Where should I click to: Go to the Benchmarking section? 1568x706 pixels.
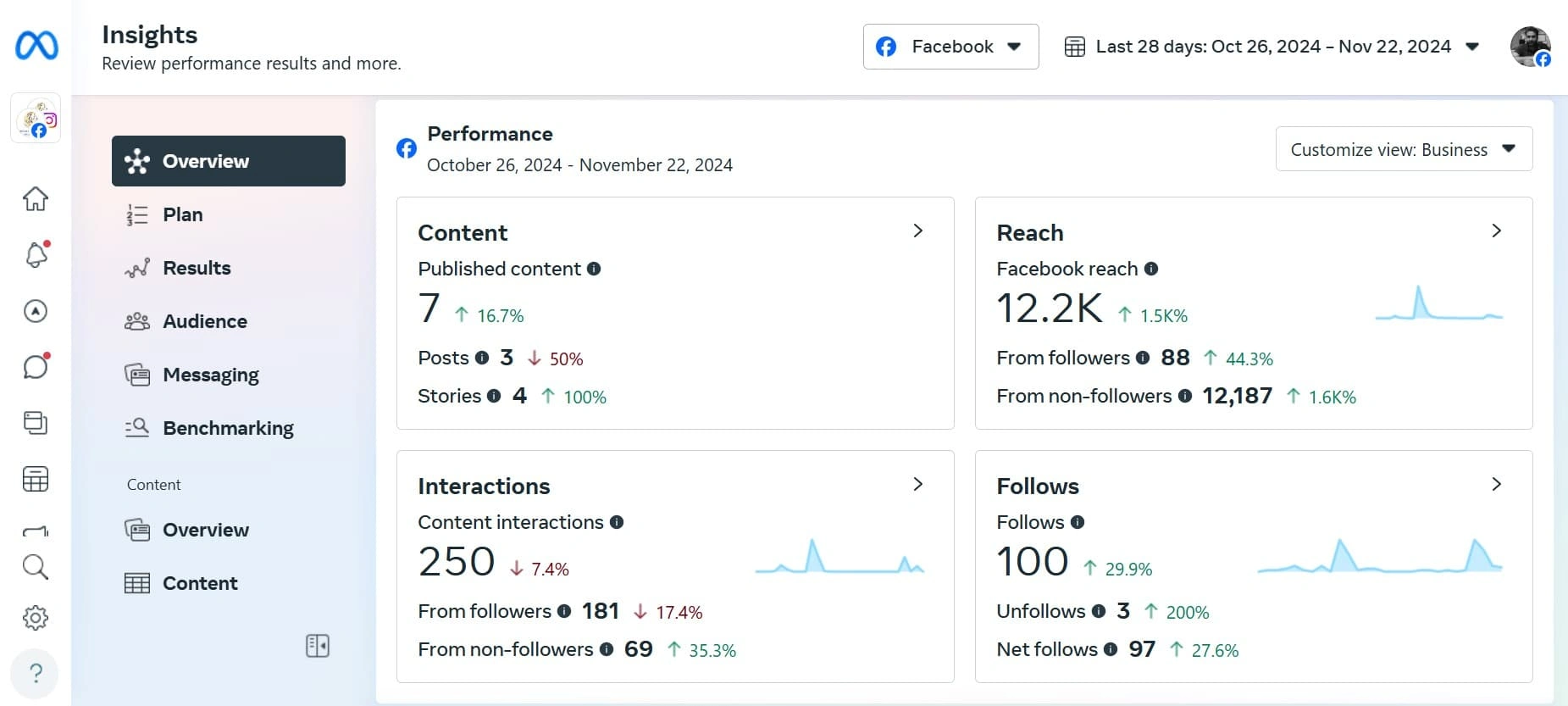(x=228, y=428)
